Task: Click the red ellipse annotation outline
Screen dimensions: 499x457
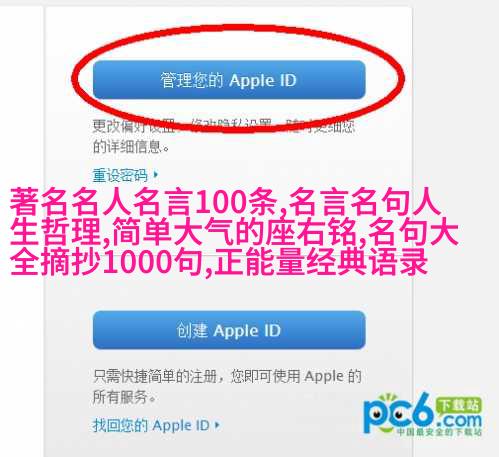Action: point(72,79)
